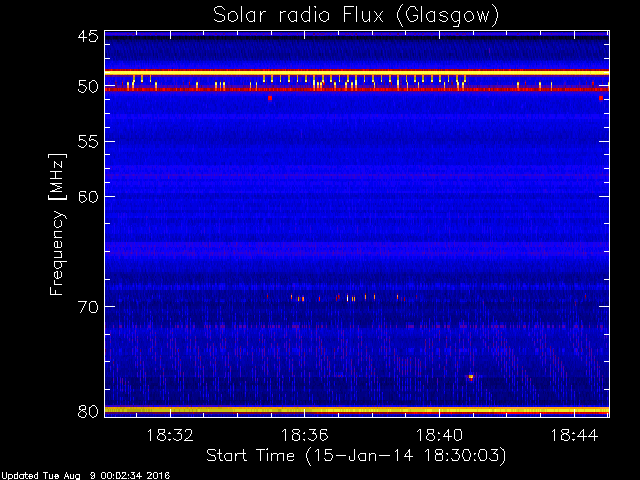This screenshot has height=480, width=640.
Task: Click the plot title "Solar radio Flux (Glasgow)"
Action: 356,16
